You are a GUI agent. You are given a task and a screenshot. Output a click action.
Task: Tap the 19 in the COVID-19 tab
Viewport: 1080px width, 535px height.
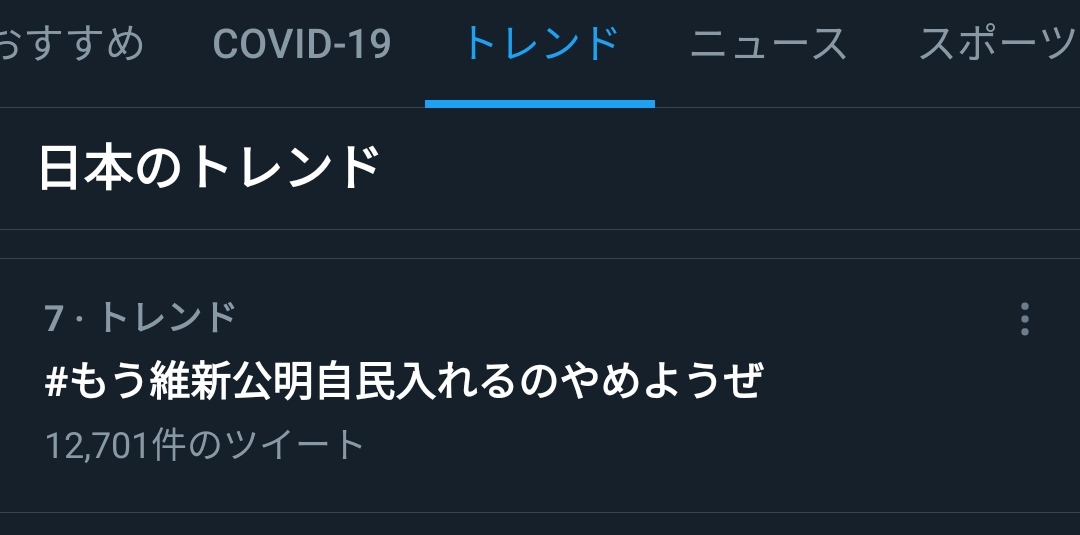(368, 44)
